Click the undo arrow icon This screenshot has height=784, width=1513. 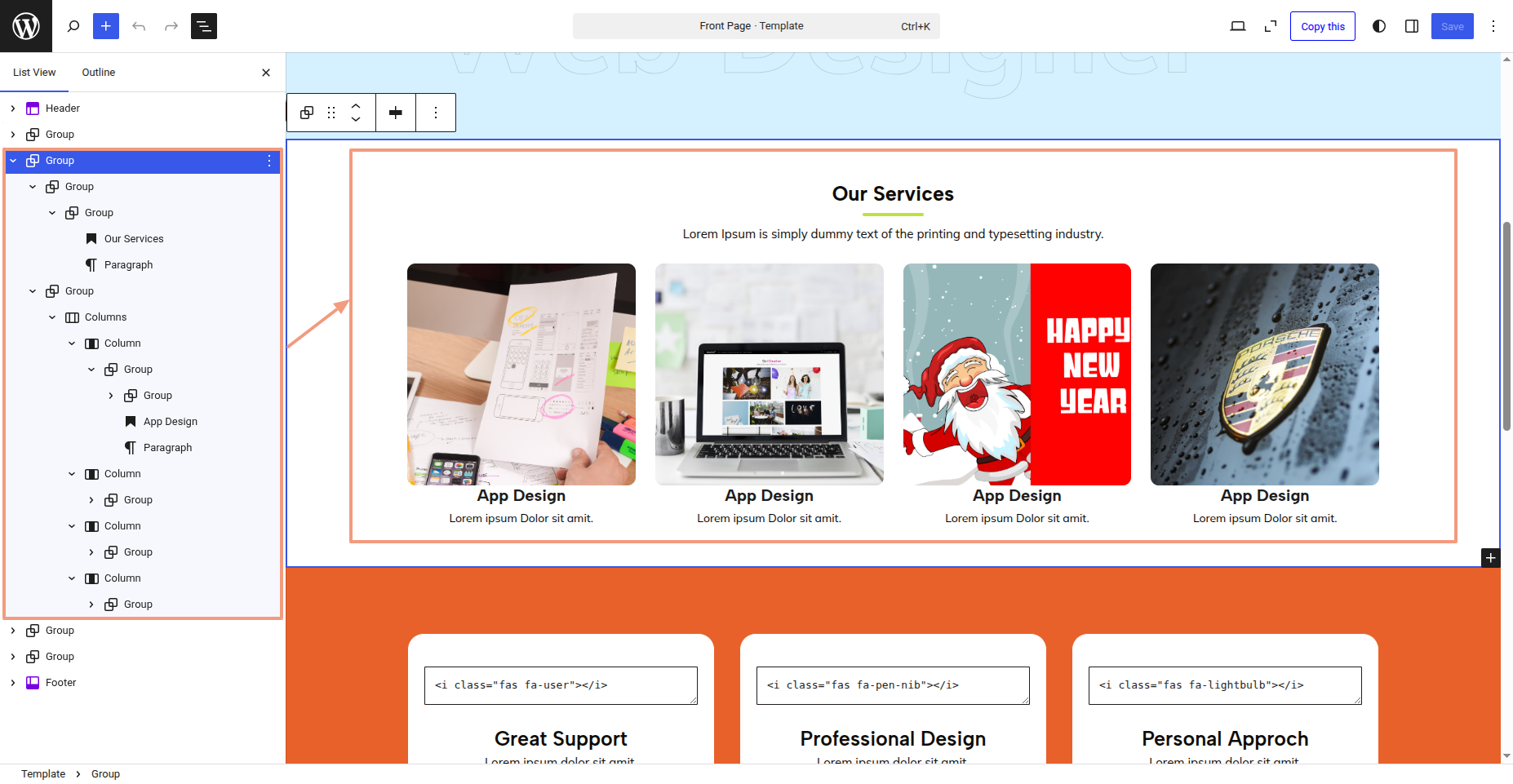tap(139, 26)
